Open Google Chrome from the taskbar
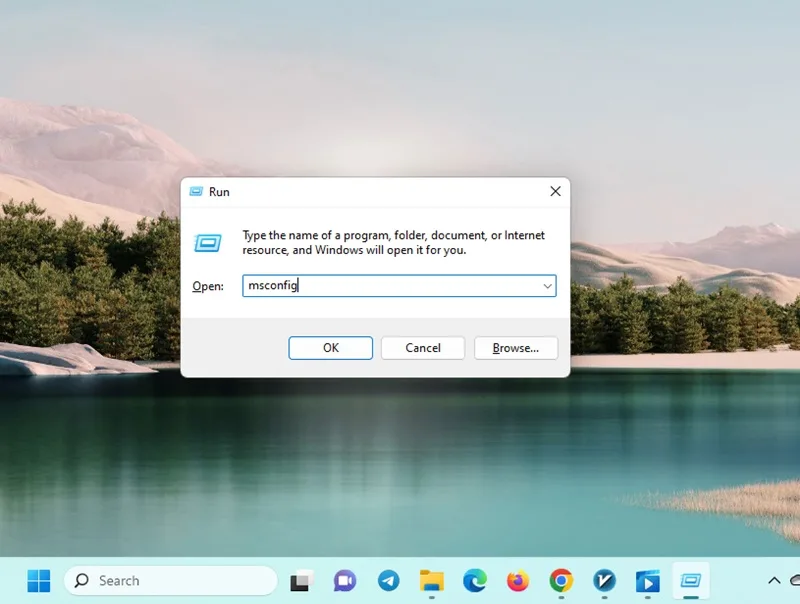This screenshot has height=604, width=800. (x=561, y=581)
